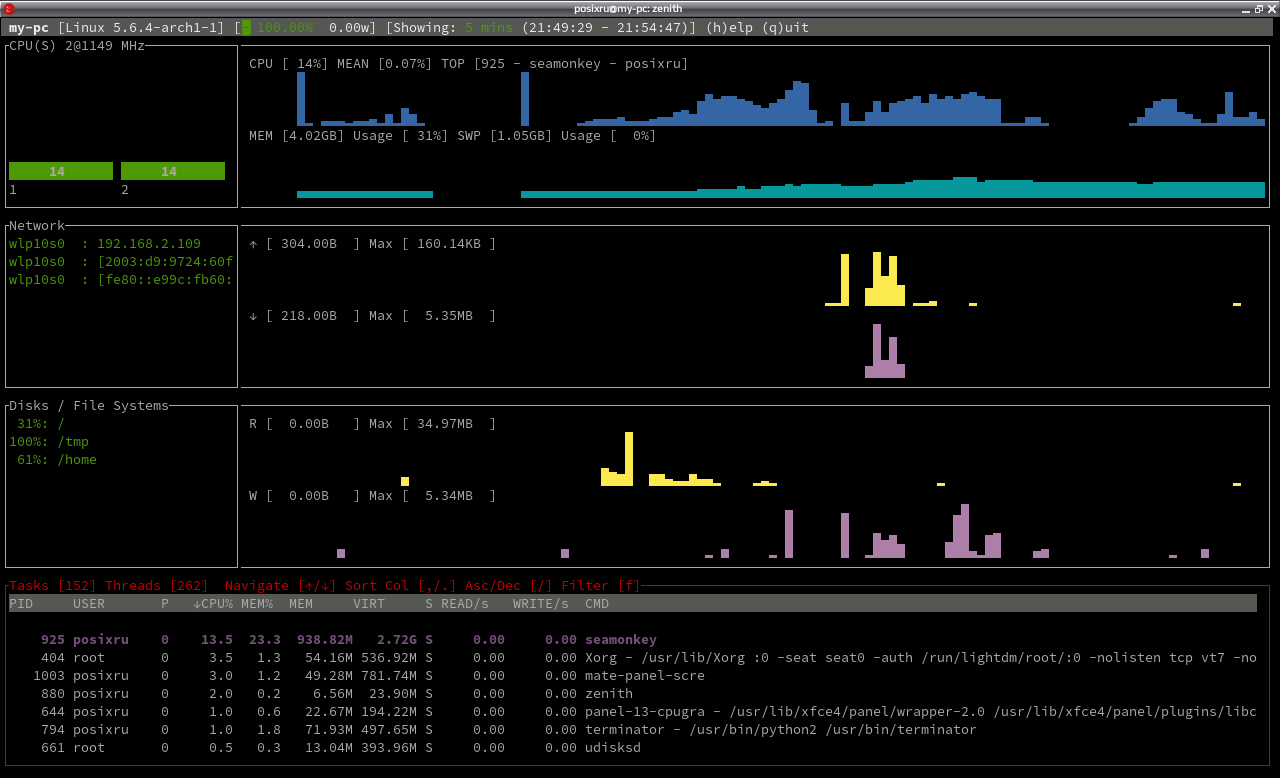This screenshot has height=778, width=1280.
Task: Close the zenith terminal window
Action: (x=1271, y=8)
